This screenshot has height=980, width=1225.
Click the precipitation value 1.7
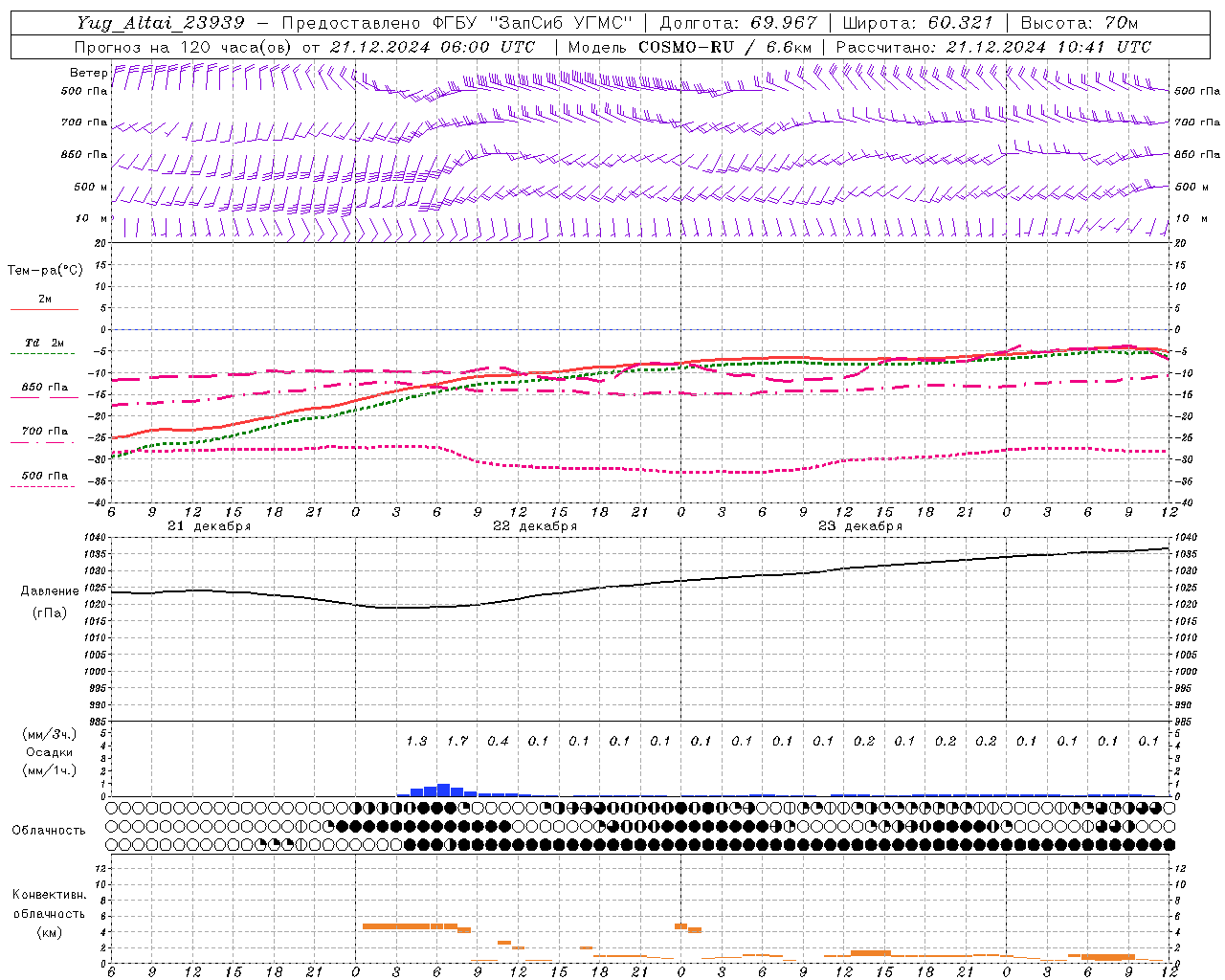click(x=457, y=741)
